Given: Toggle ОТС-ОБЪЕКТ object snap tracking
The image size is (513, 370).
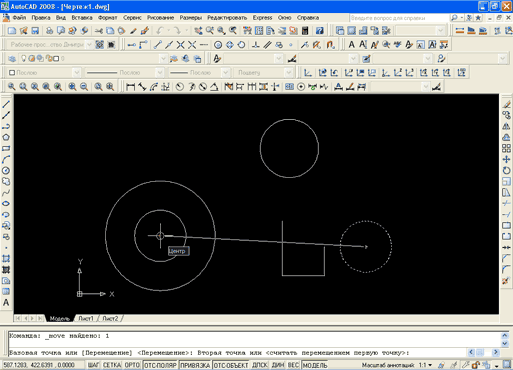Looking at the screenshot, I should point(231,365).
